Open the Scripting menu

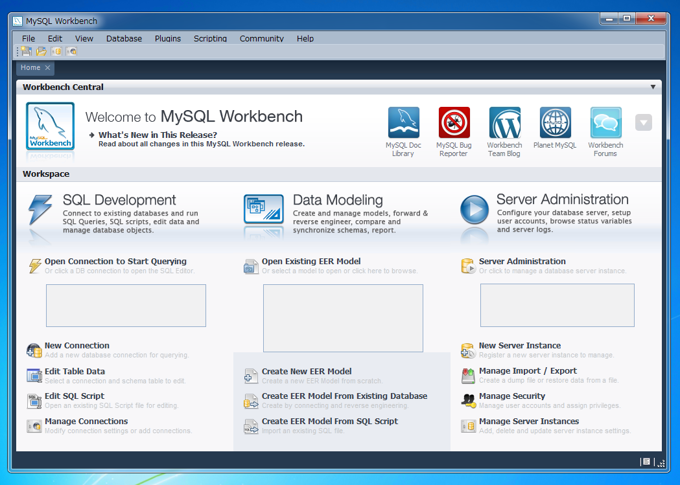[x=210, y=39]
